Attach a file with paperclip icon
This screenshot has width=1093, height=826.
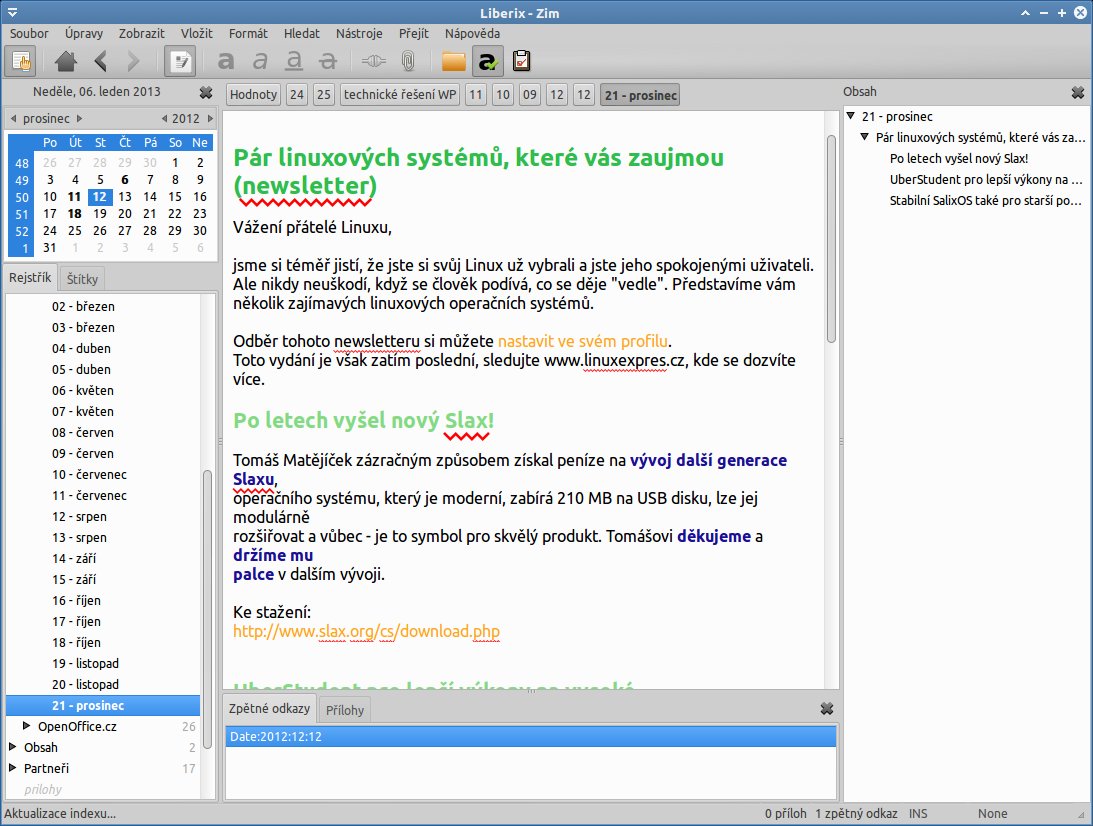tap(408, 61)
